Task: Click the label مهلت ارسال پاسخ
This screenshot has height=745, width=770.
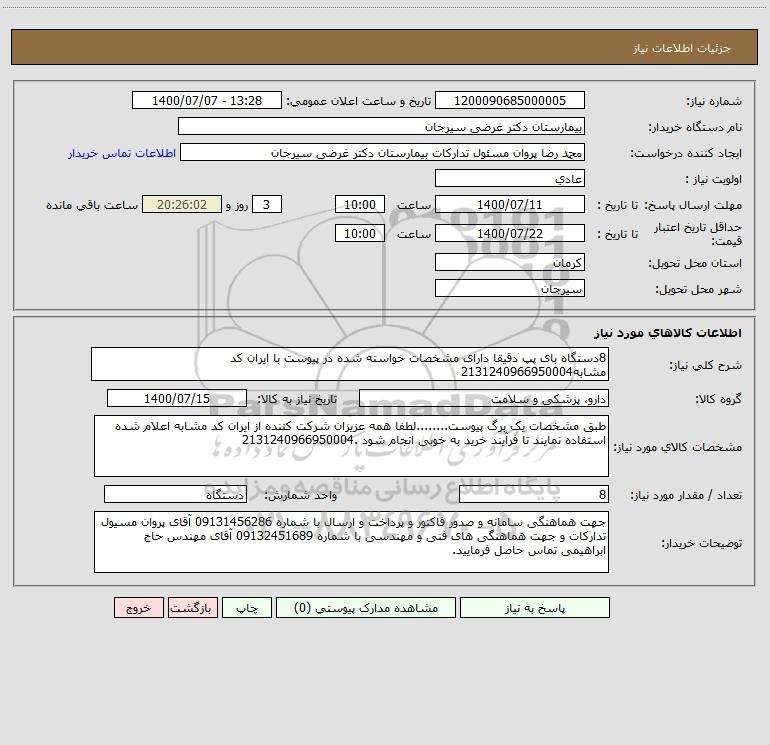Action: pyautogui.click(x=694, y=205)
